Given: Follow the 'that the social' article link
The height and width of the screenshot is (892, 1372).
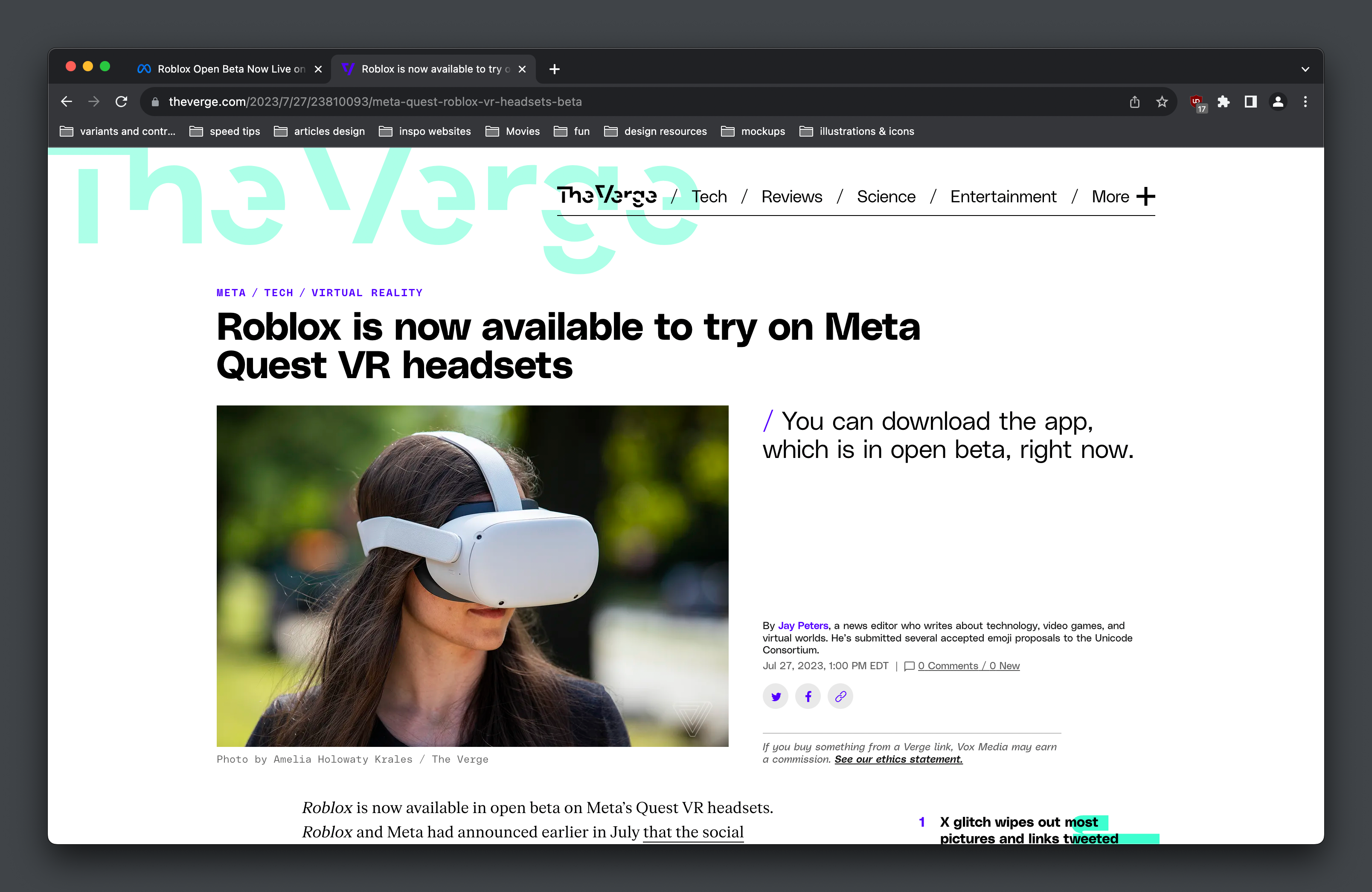Looking at the screenshot, I should point(693,832).
